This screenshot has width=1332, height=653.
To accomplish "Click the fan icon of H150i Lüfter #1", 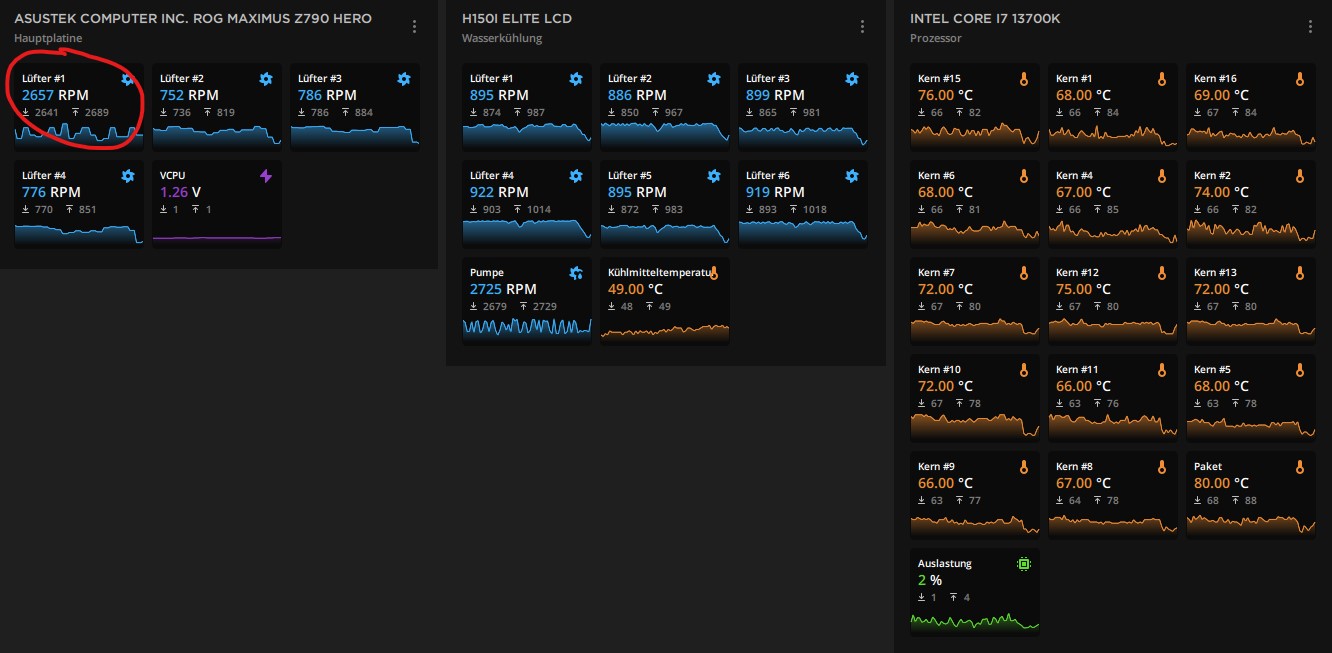I will point(576,79).
